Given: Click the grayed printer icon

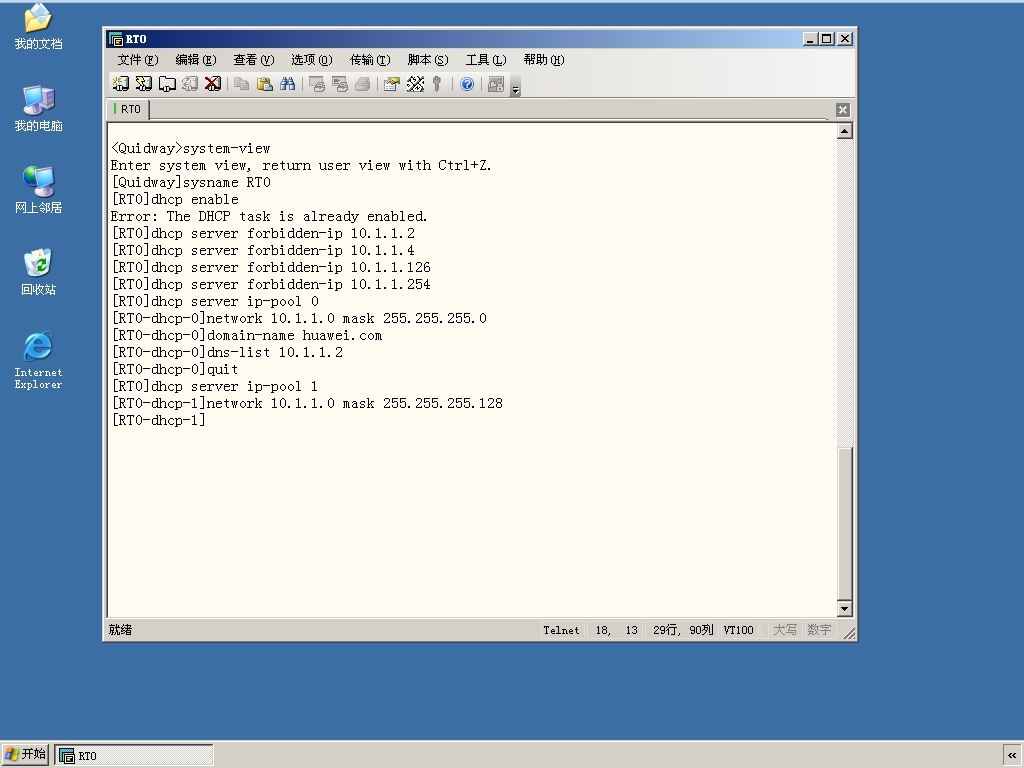Looking at the screenshot, I should [x=362, y=84].
